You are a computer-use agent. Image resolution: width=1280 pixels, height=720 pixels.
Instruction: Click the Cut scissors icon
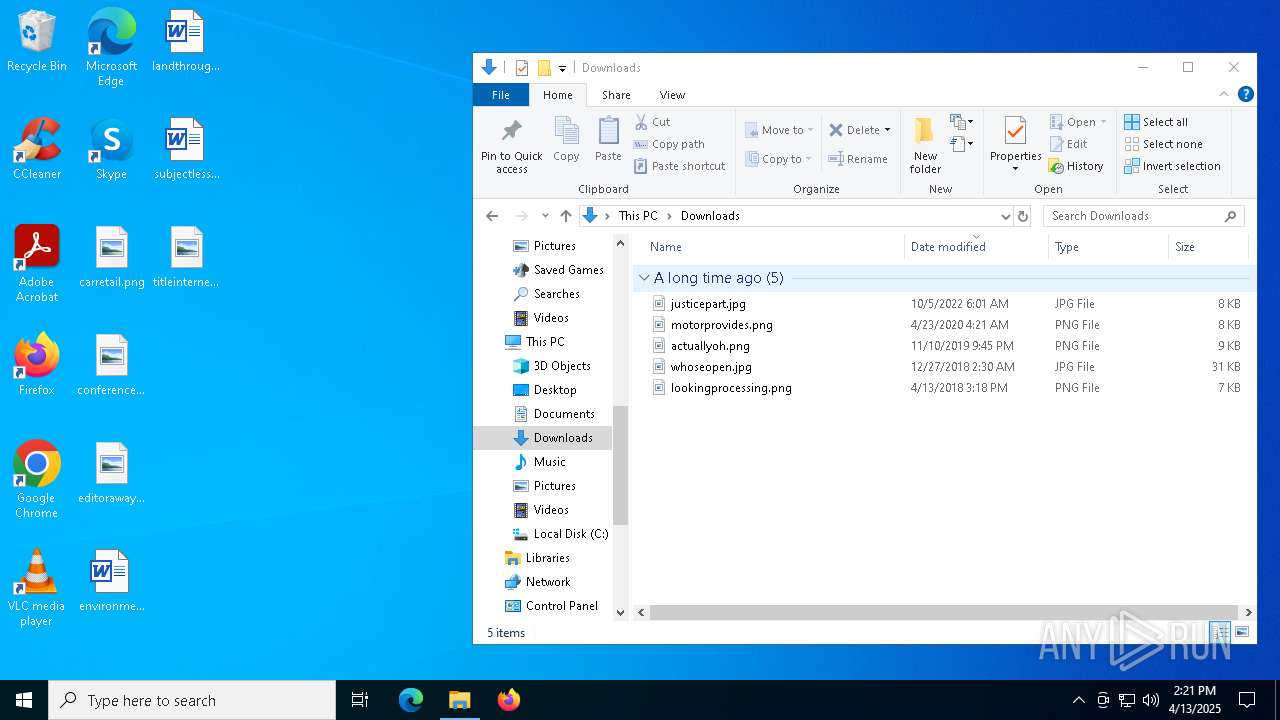pos(641,122)
